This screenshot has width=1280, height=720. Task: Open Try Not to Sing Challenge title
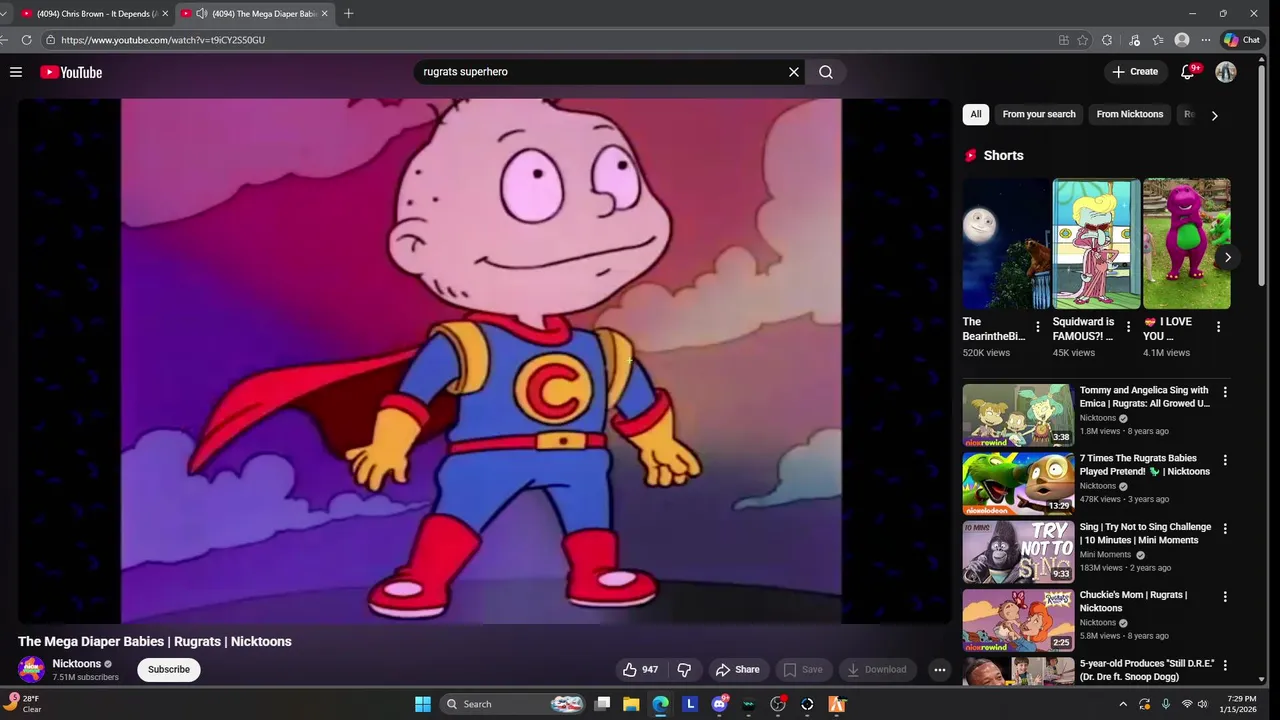coord(1145,533)
